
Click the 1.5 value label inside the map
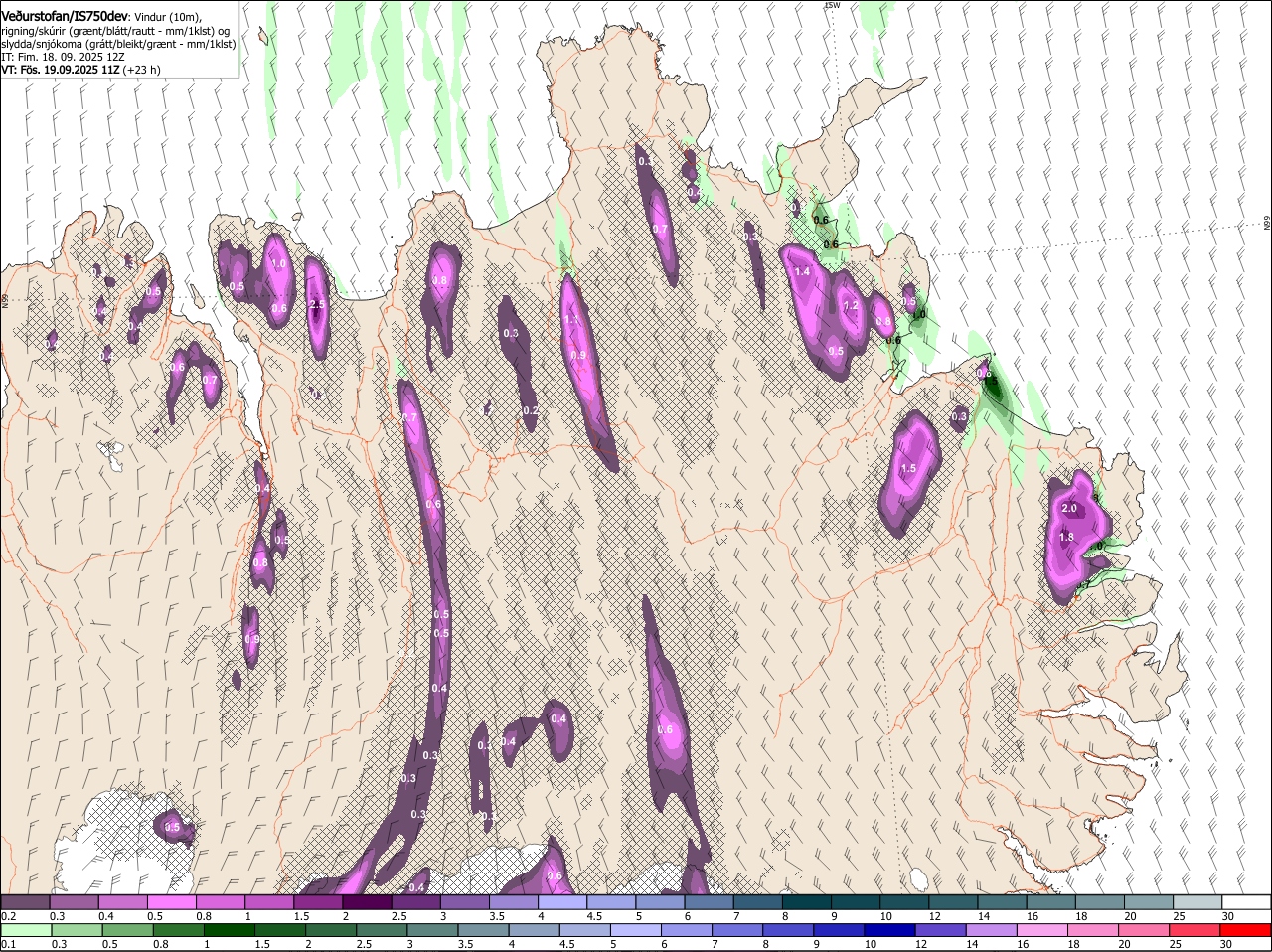click(908, 469)
